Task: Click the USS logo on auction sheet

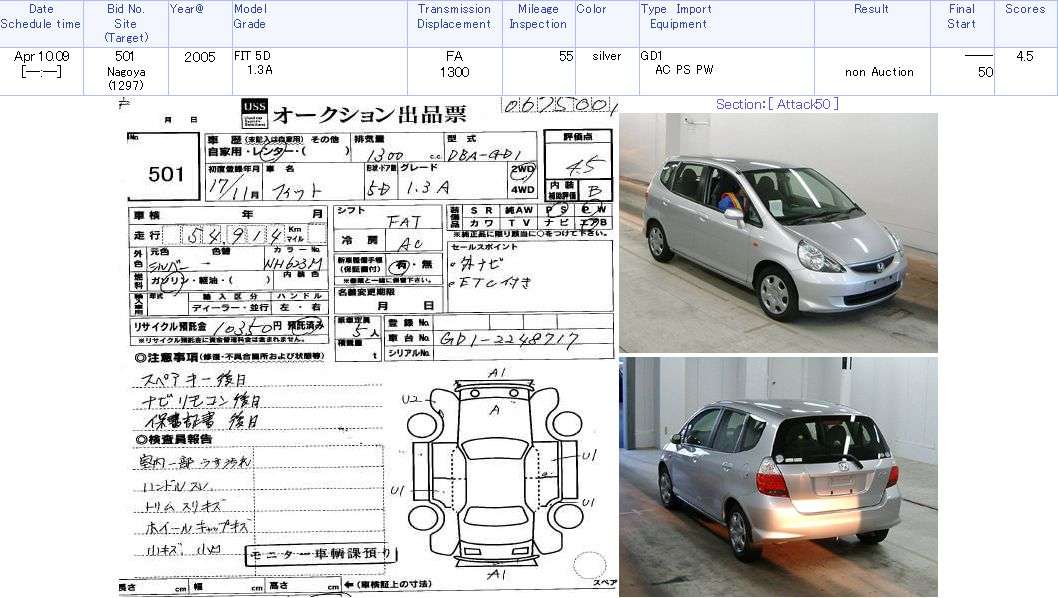Action: (x=254, y=113)
